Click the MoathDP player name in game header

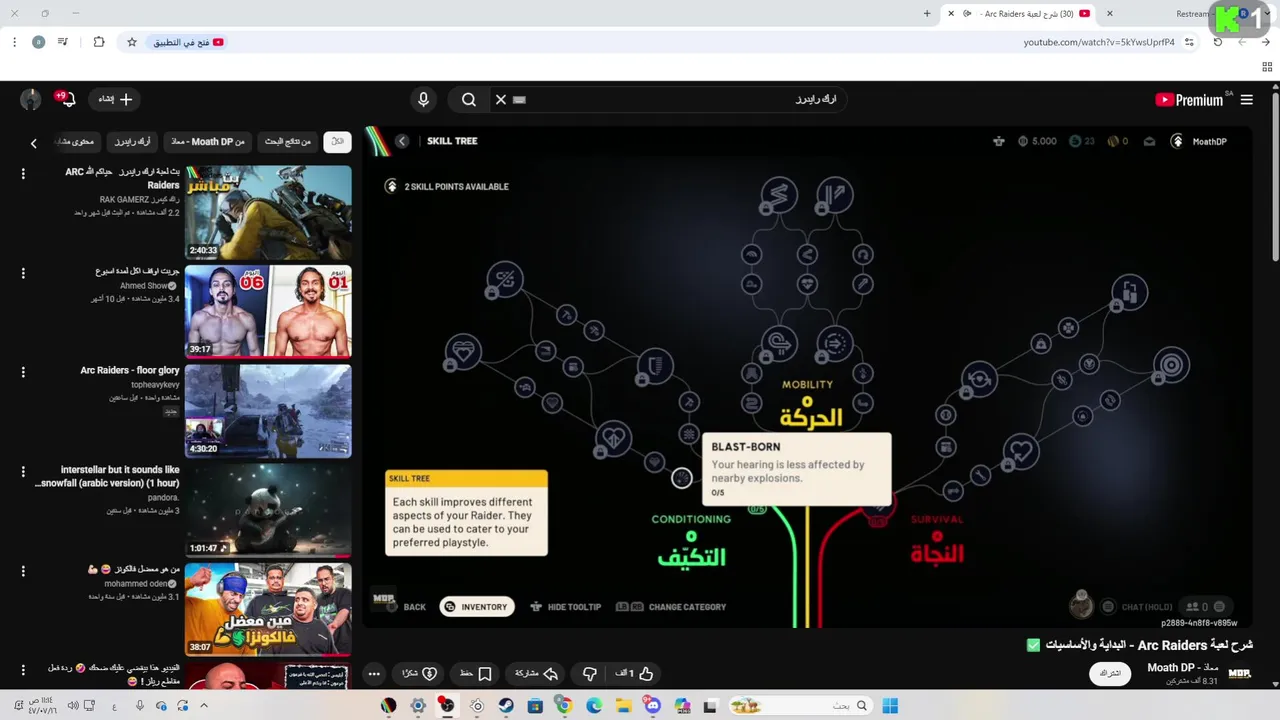tap(1209, 142)
